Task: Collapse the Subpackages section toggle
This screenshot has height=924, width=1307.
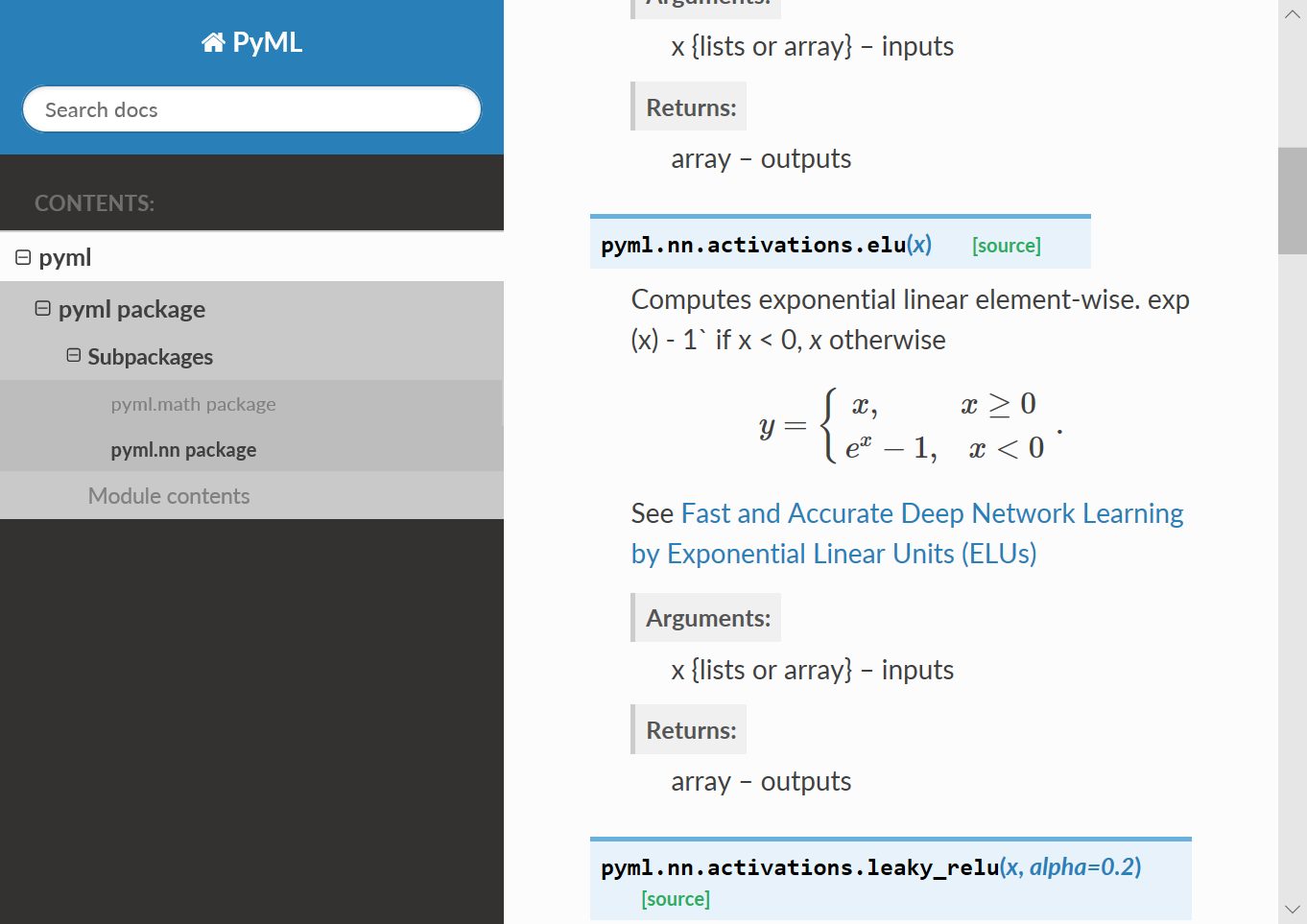Action: click(x=73, y=355)
